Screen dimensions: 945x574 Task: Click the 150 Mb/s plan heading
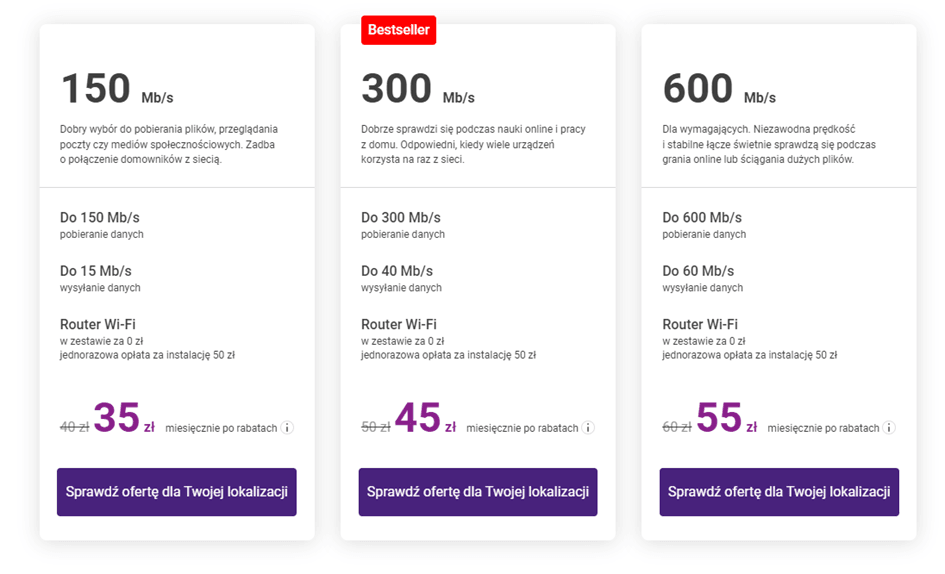(117, 89)
